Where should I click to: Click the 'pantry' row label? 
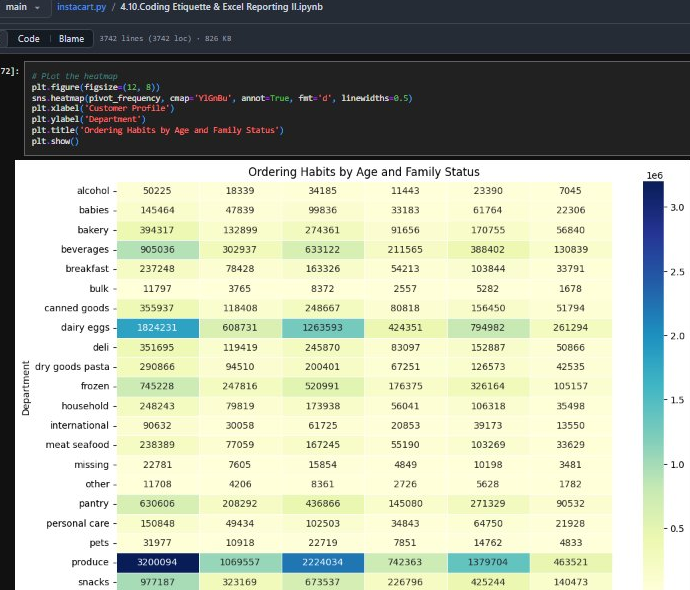point(94,504)
